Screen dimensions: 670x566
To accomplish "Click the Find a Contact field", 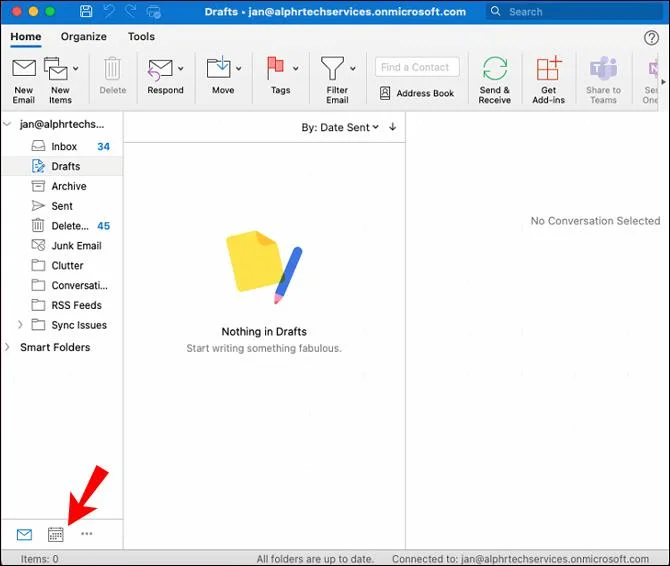I will (417, 67).
